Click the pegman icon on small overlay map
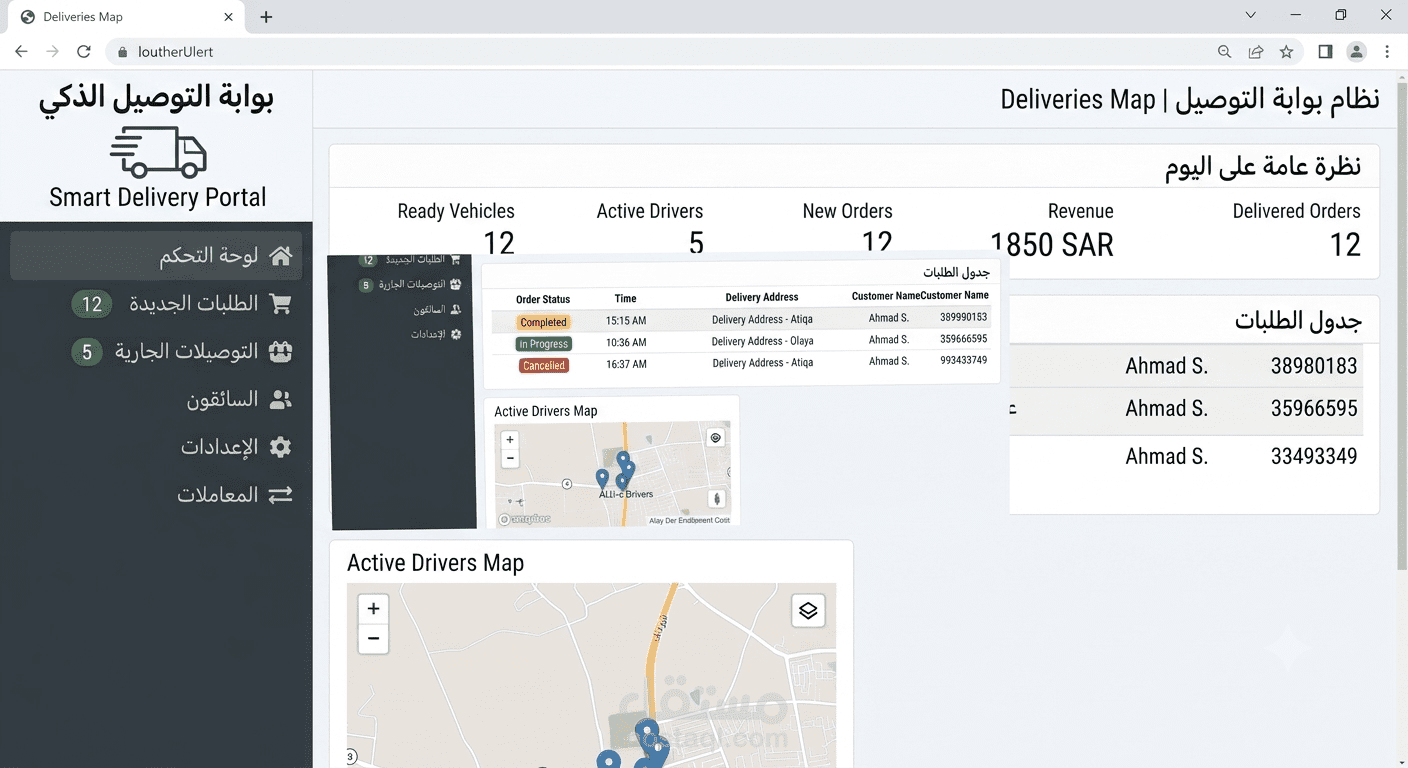This screenshot has width=1408, height=768. point(716,498)
